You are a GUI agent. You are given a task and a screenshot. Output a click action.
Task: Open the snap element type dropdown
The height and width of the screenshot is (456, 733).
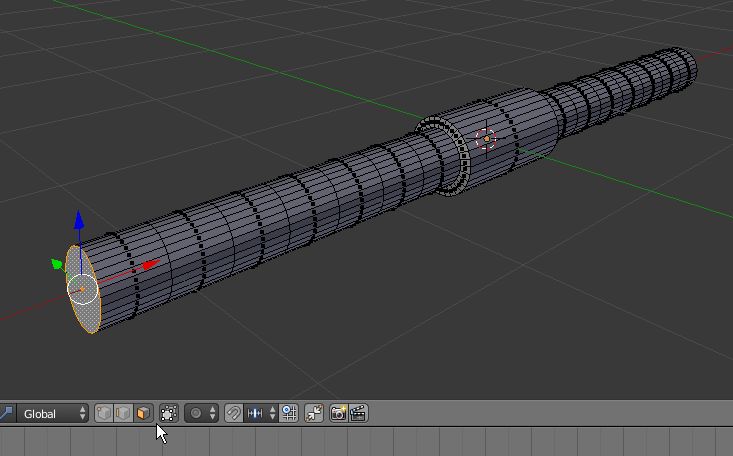(x=261, y=413)
